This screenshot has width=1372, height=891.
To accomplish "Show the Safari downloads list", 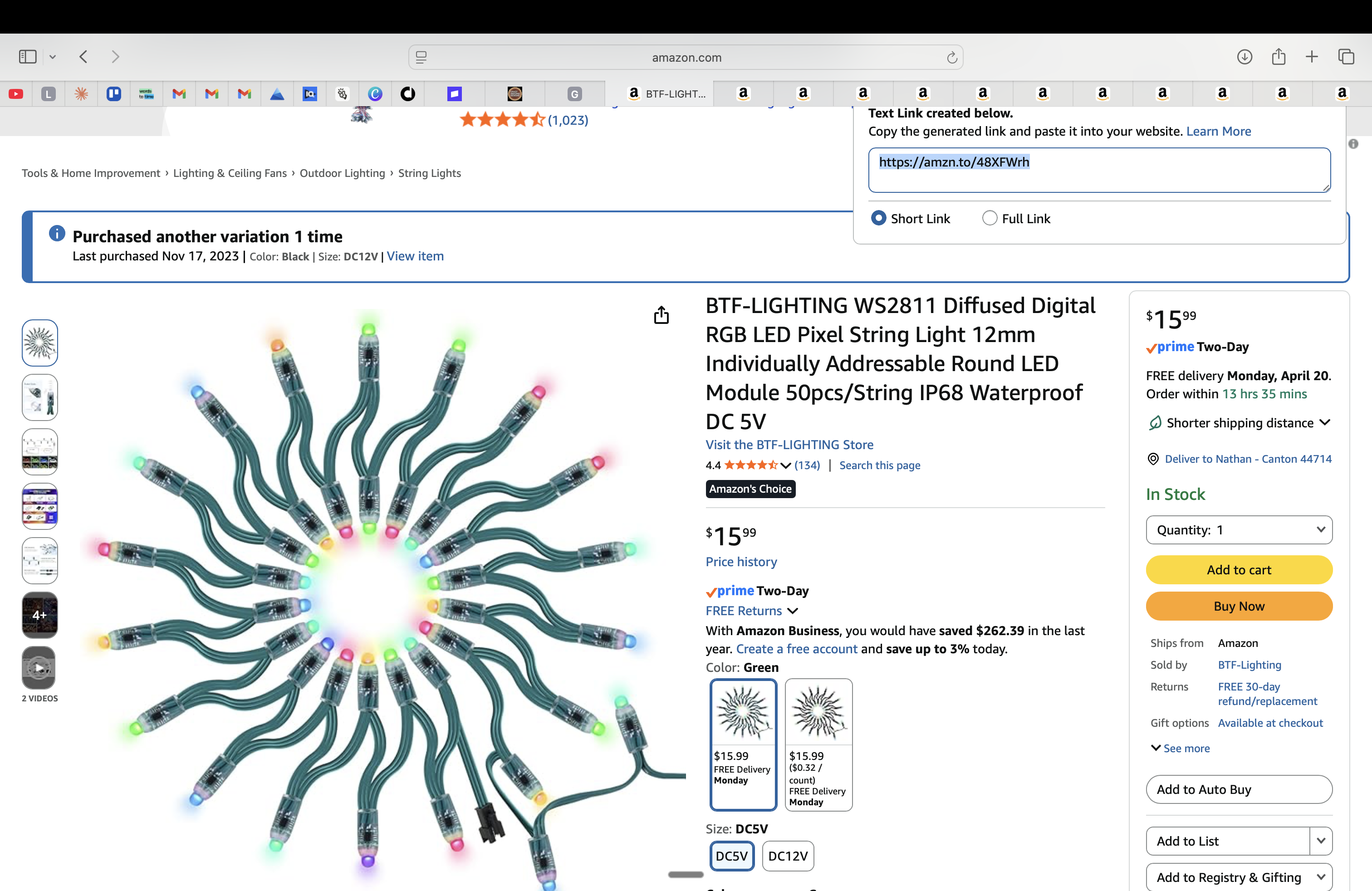I will [1245, 56].
